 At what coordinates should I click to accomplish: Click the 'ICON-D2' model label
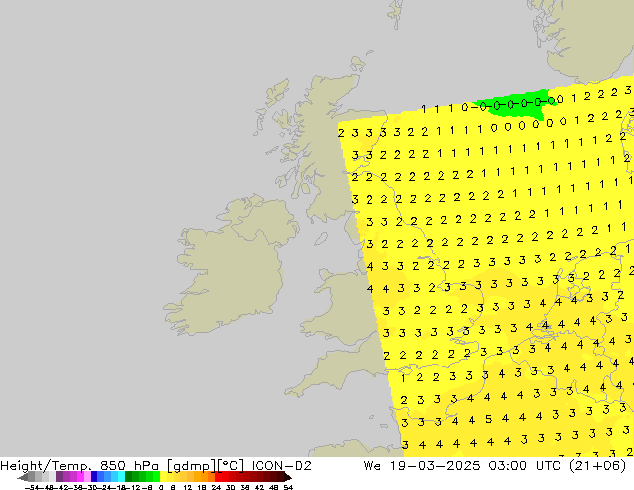pyautogui.click(x=281, y=466)
